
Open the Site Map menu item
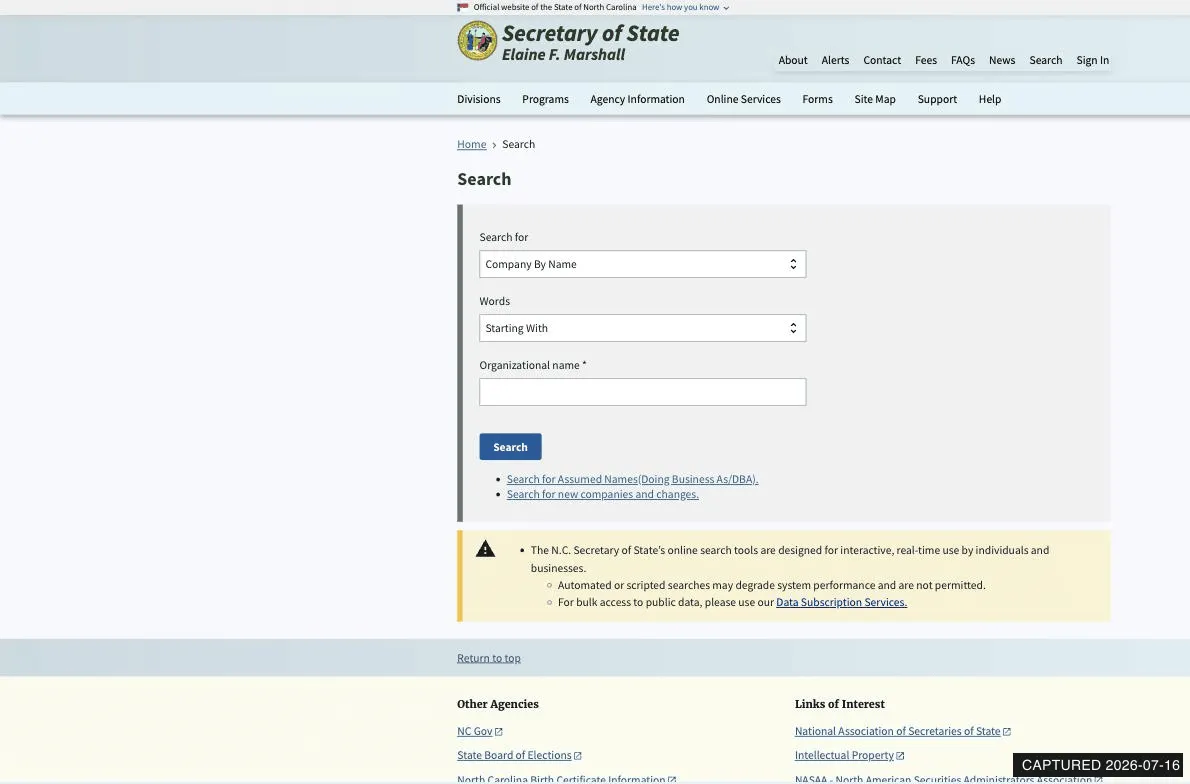click(874, 99)
